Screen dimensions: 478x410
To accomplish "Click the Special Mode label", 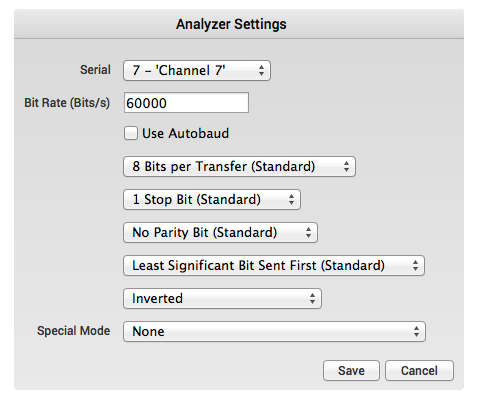I will click(74, 331).
